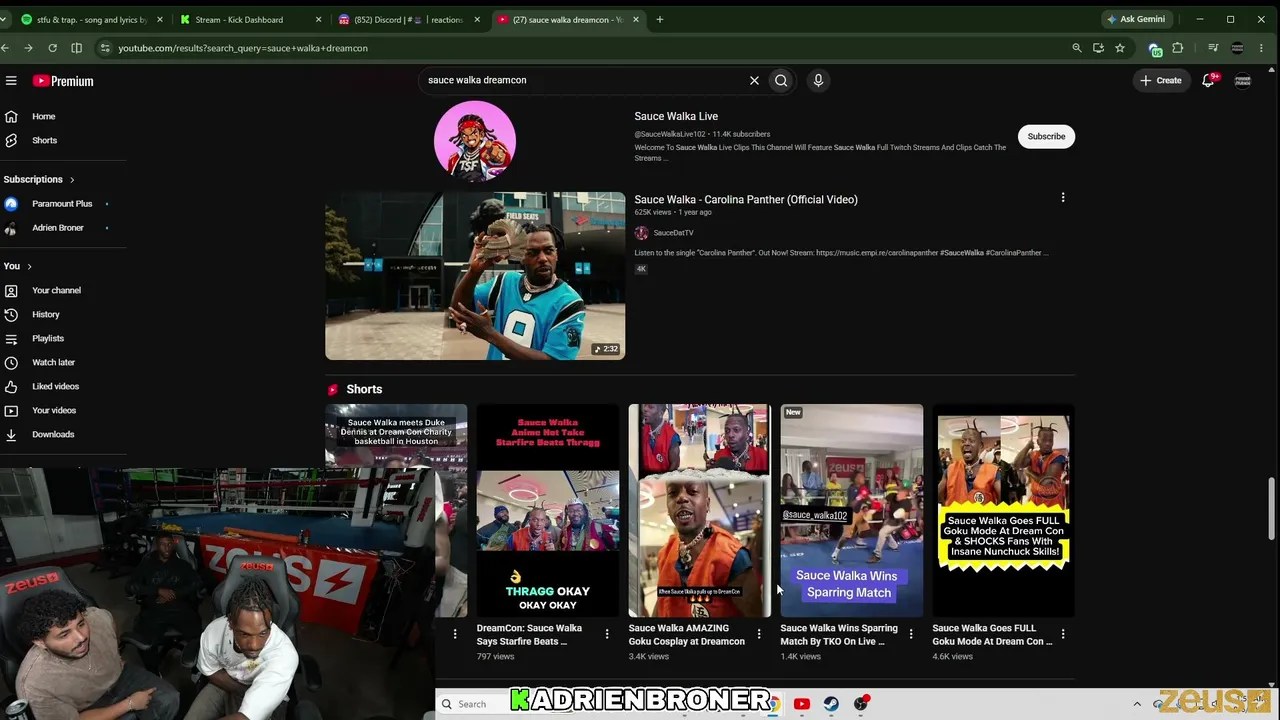Open options for Sparring Match short
Viewport: 1280px width, 720px height.
[x=911, y=634]
